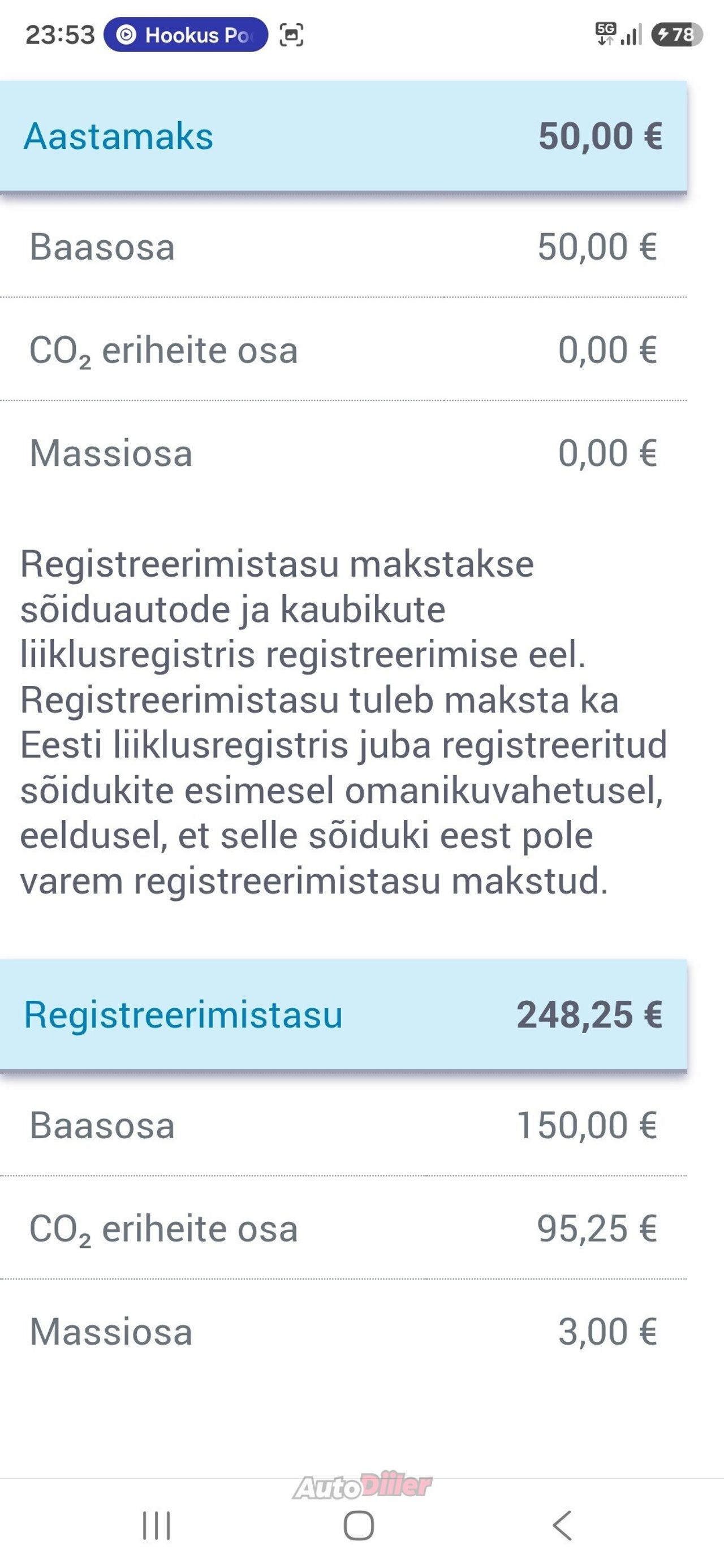The width and height of the screenshot is (724, 1568).
Task: Tap annual CO₂ eriheite osa row
Action: point(343,350)
